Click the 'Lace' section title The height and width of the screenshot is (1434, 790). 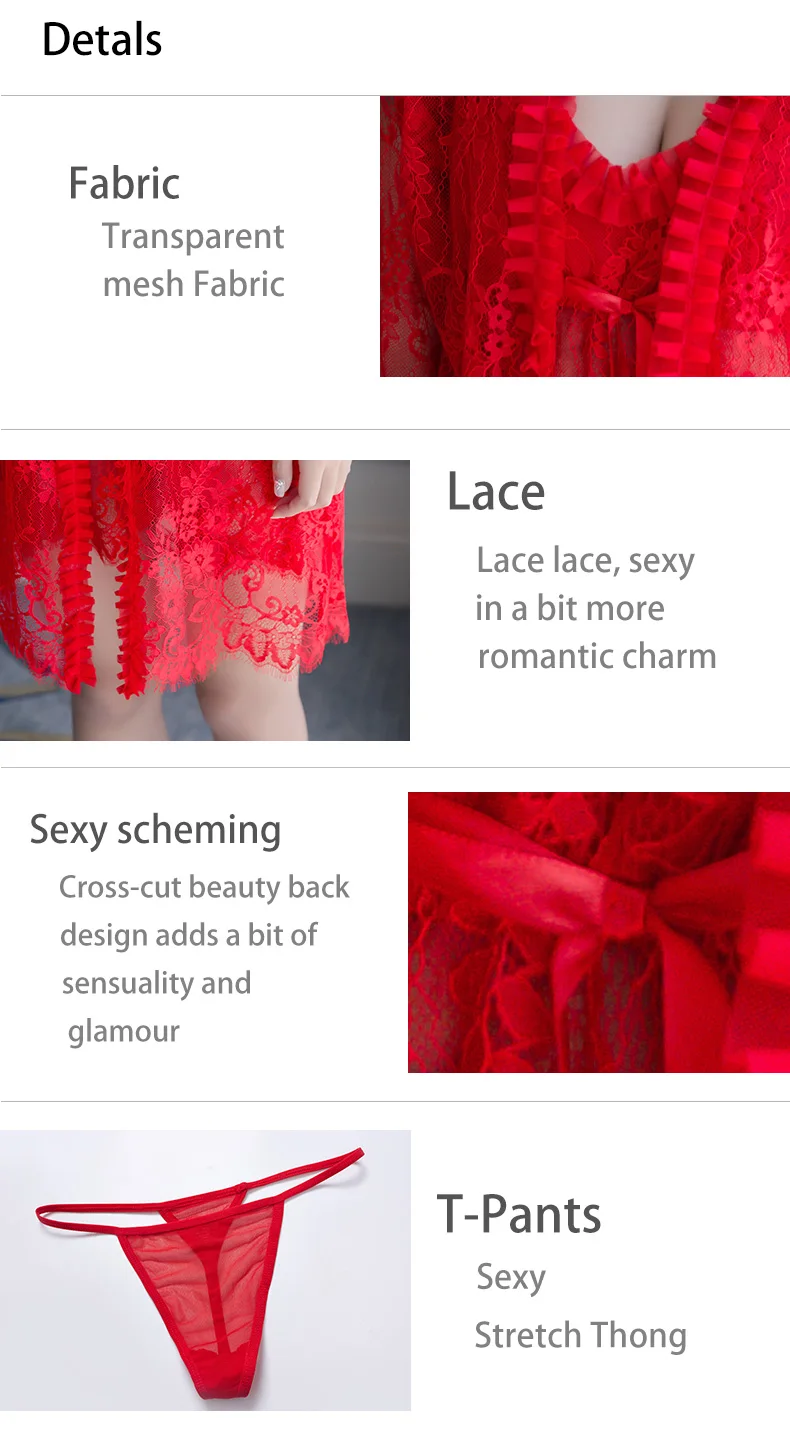point(496,491)
